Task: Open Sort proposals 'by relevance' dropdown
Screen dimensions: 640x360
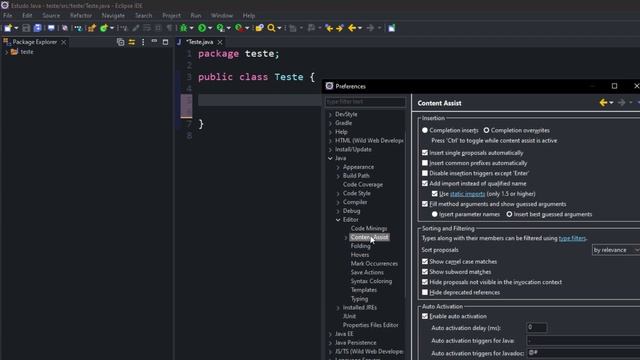Action: [x=616, y=250]
